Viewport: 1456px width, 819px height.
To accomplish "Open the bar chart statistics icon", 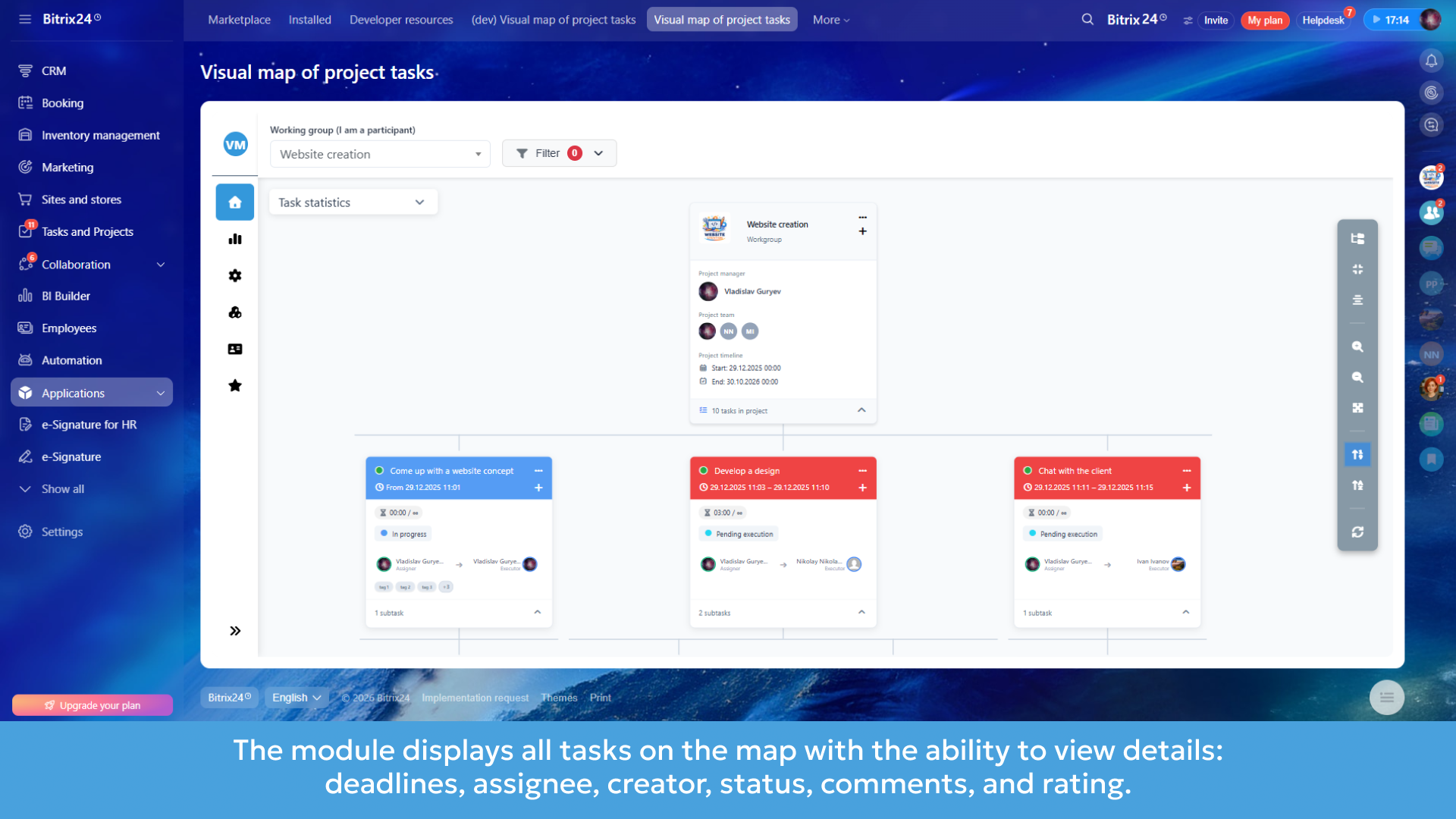I will click(235, 239).
